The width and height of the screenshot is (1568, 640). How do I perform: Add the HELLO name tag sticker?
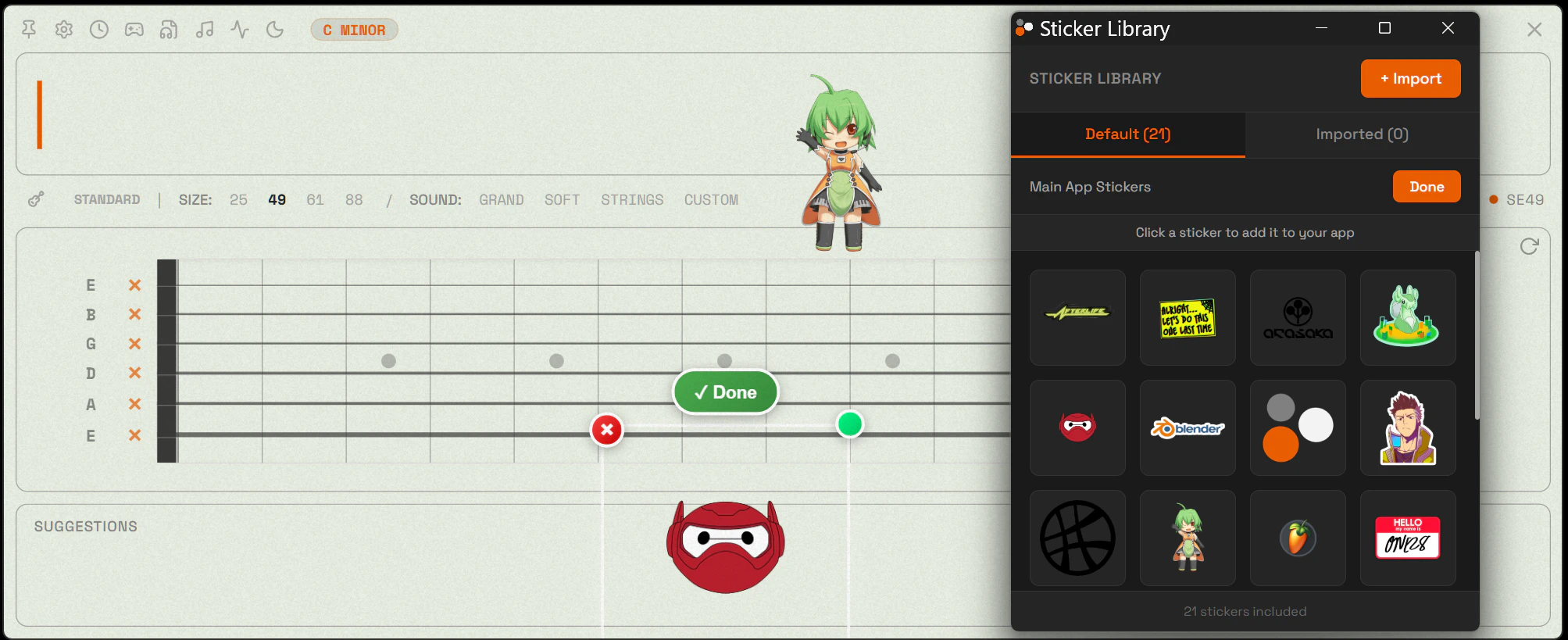[1408, 538]
